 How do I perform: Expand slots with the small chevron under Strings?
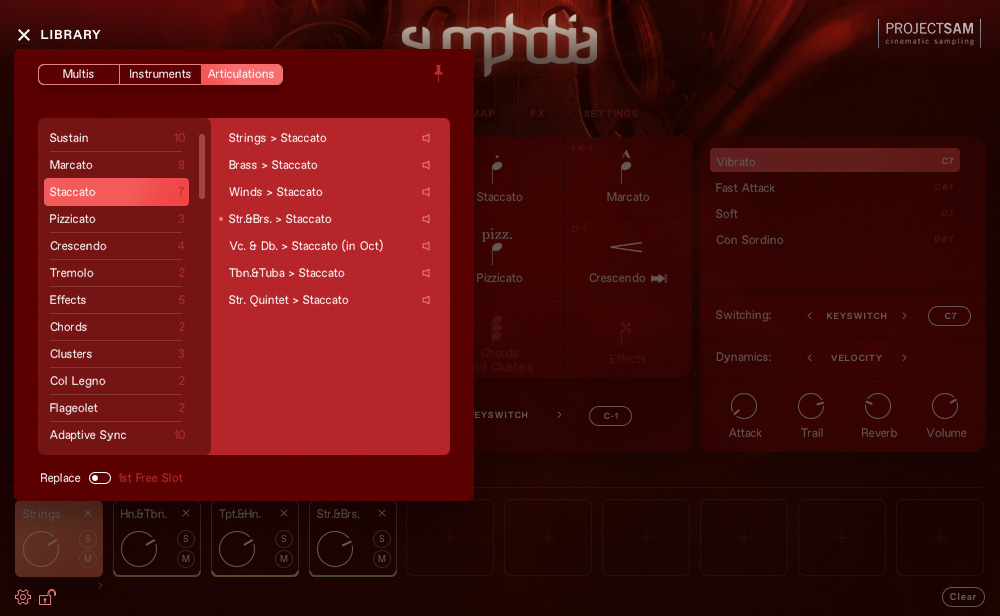click(x=100, y=585)
